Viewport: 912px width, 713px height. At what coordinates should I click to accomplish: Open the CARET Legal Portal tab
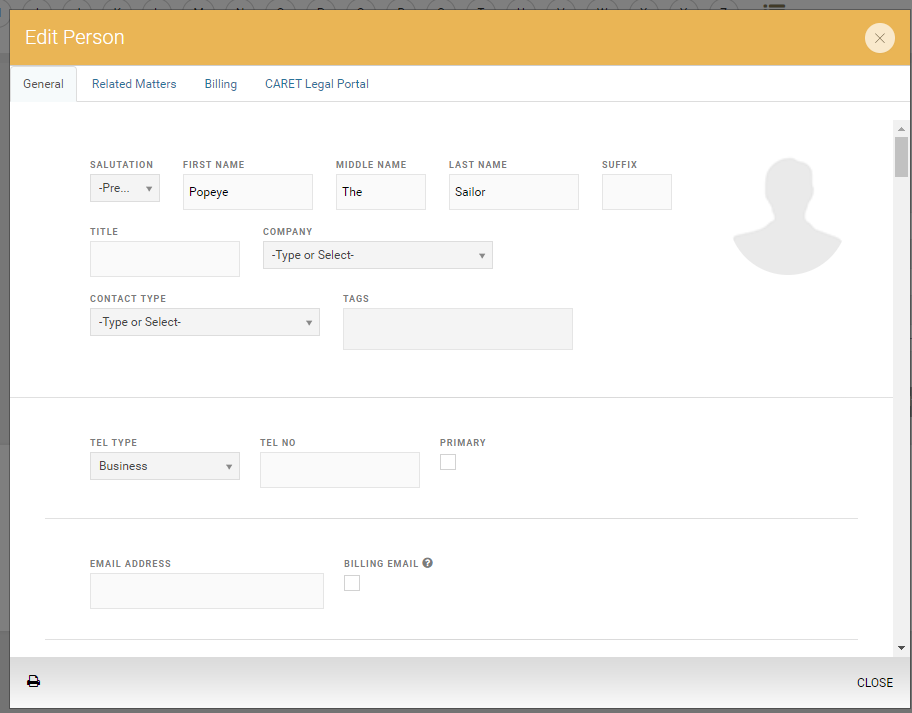point(317,84)
